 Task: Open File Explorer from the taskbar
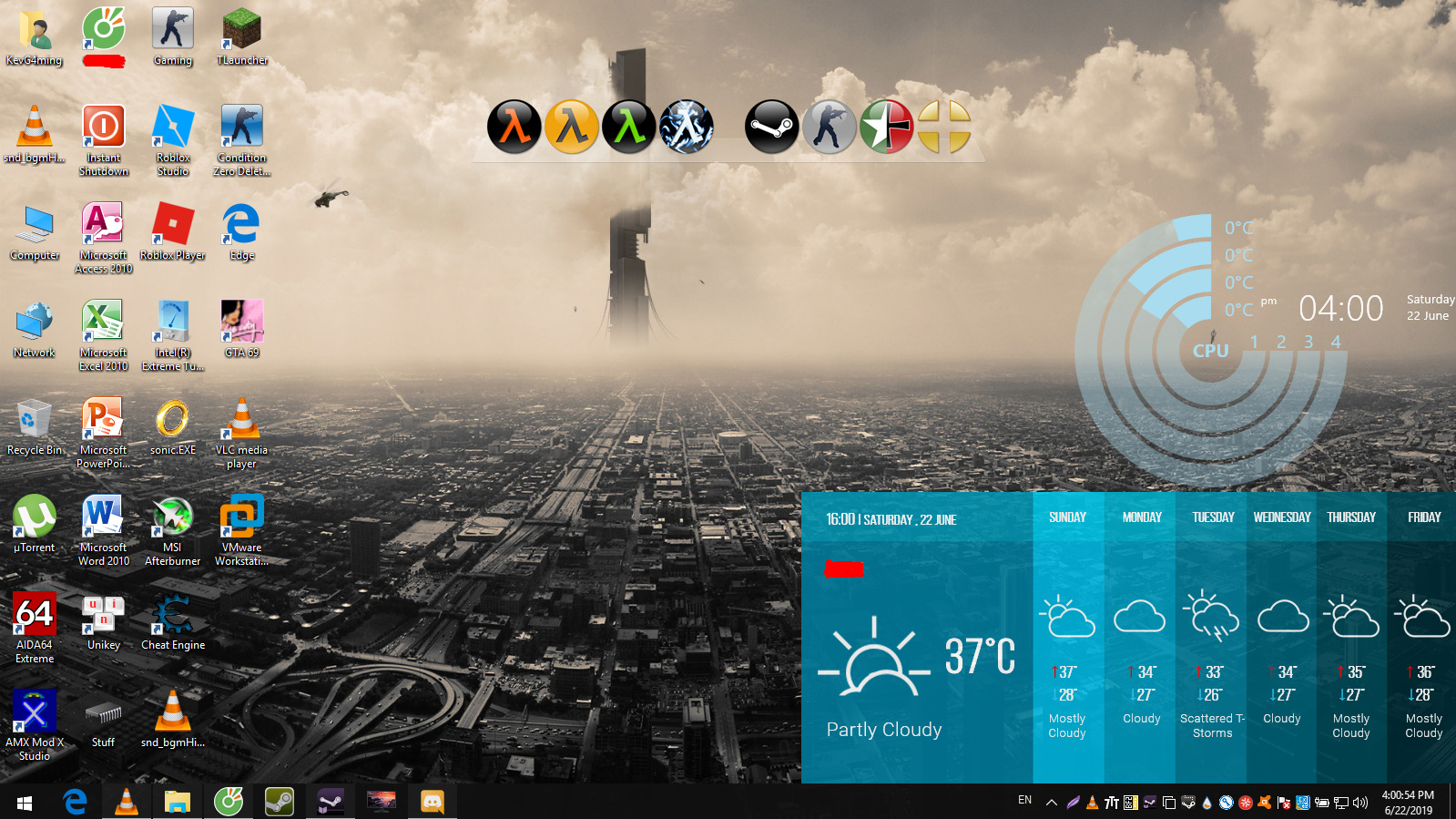(178, 802)
